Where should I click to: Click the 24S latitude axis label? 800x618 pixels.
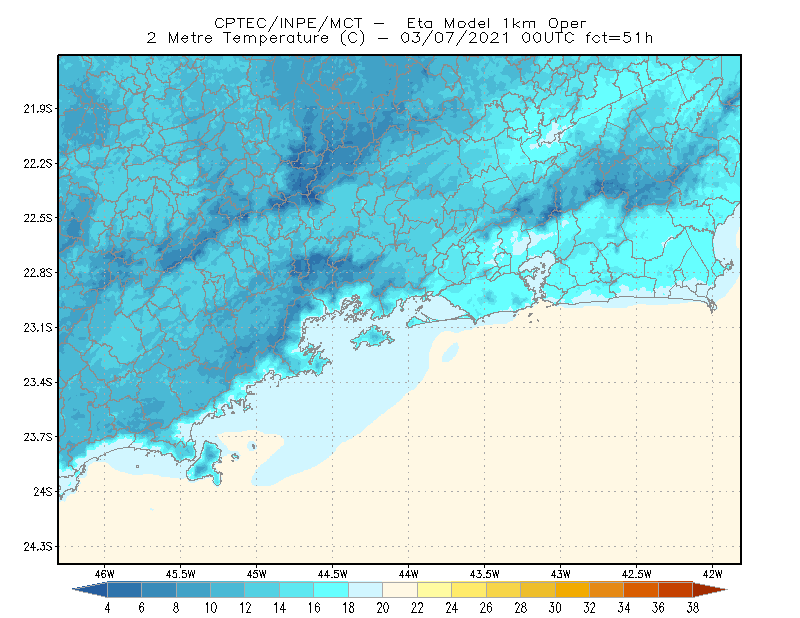click(x=43, y=491)
